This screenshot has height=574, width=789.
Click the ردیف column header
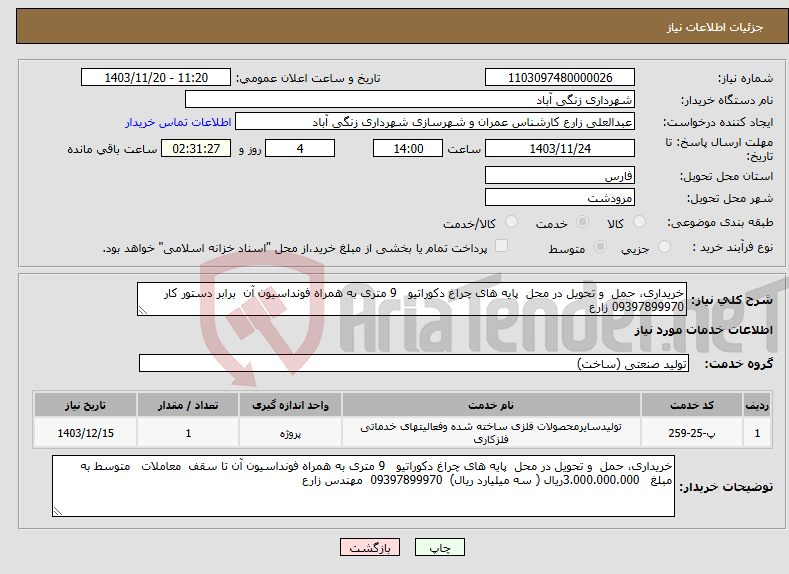[x=757, y=405]
